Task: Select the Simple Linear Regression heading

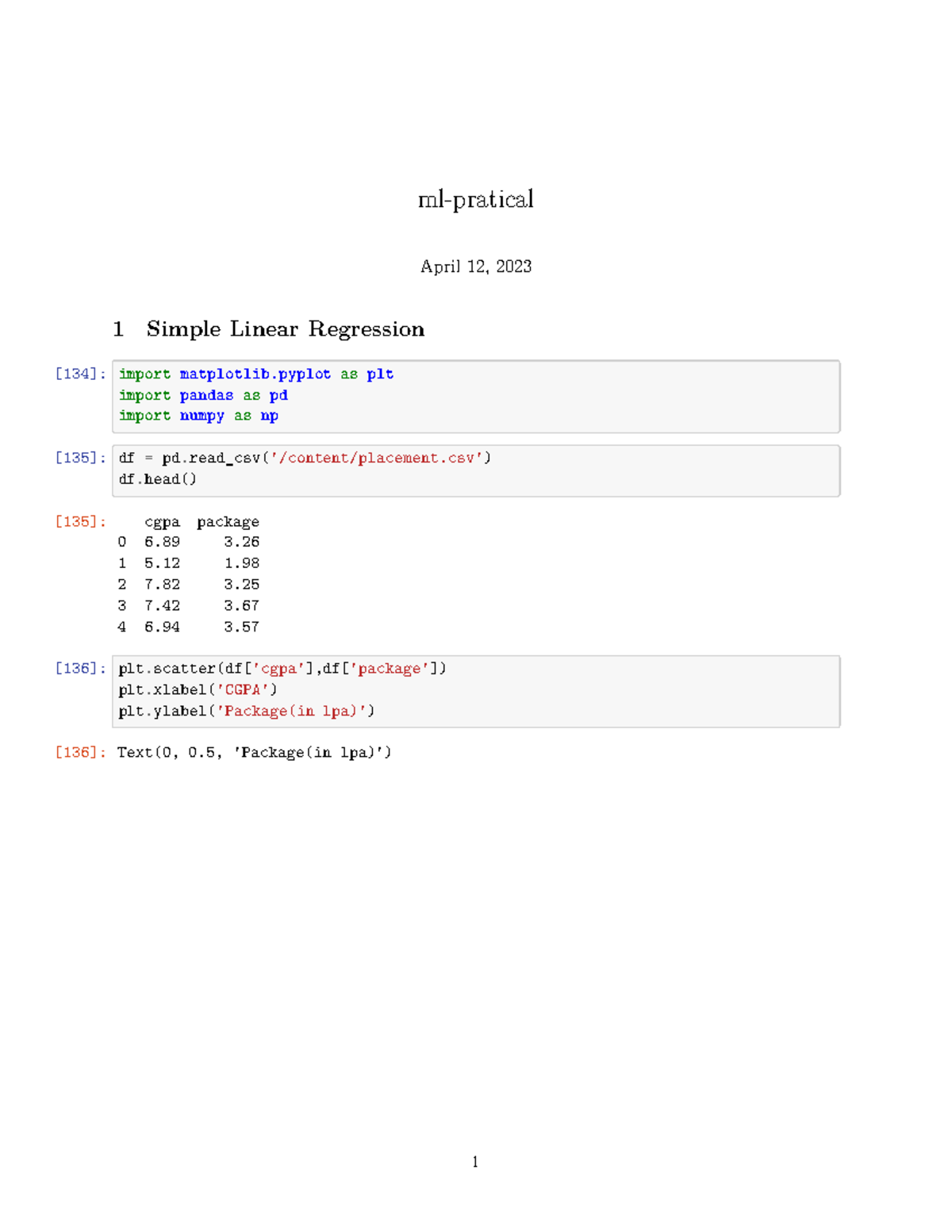Action: 284,329
